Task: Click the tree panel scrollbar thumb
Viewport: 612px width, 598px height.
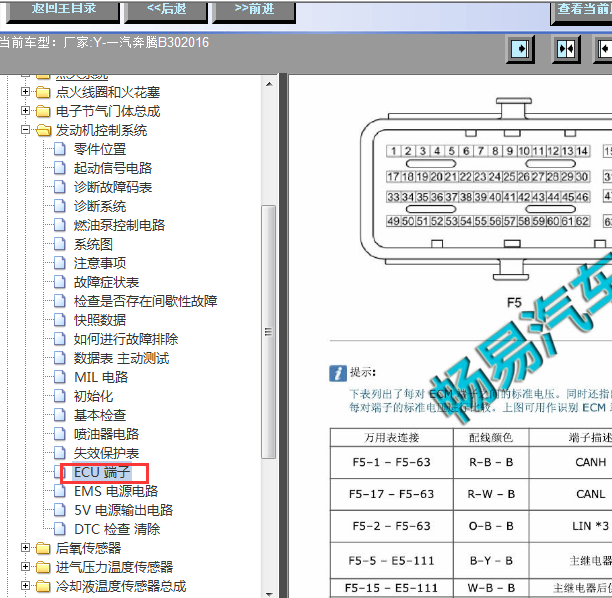Action: pos(269,332)
